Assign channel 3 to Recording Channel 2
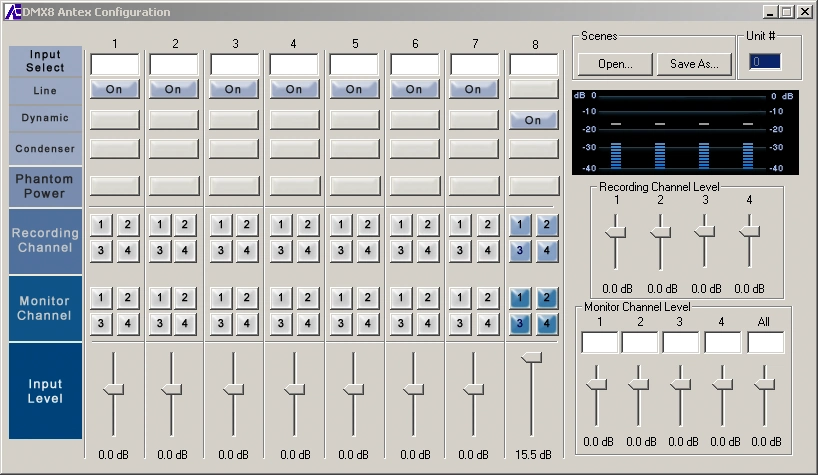The width and height of the screenshot is (818, 475). coord(246,225)
